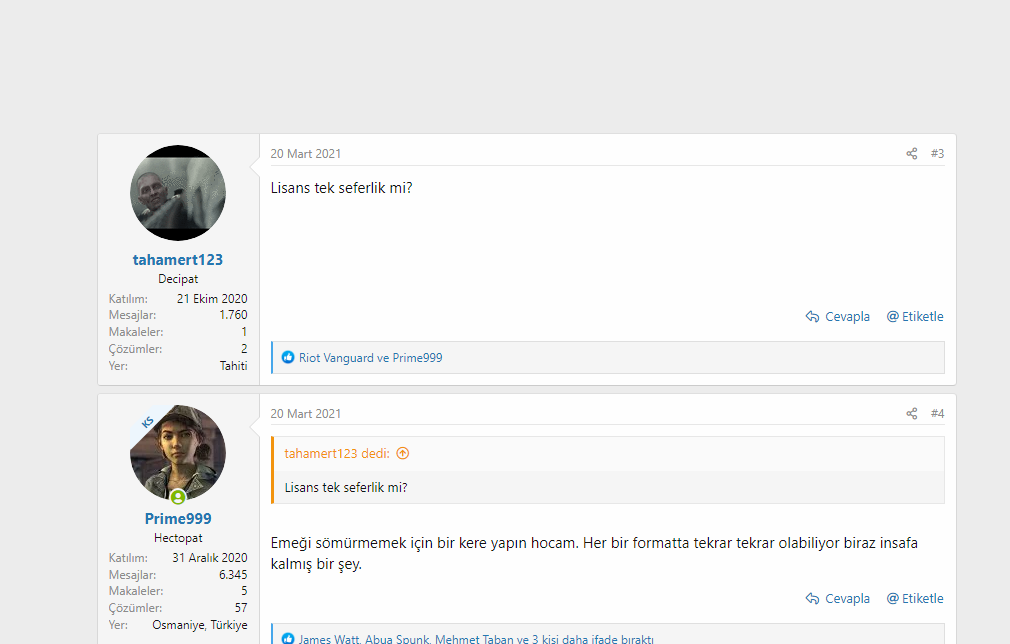
Task: Open post number #4 permalink
Action: point(937,413)
